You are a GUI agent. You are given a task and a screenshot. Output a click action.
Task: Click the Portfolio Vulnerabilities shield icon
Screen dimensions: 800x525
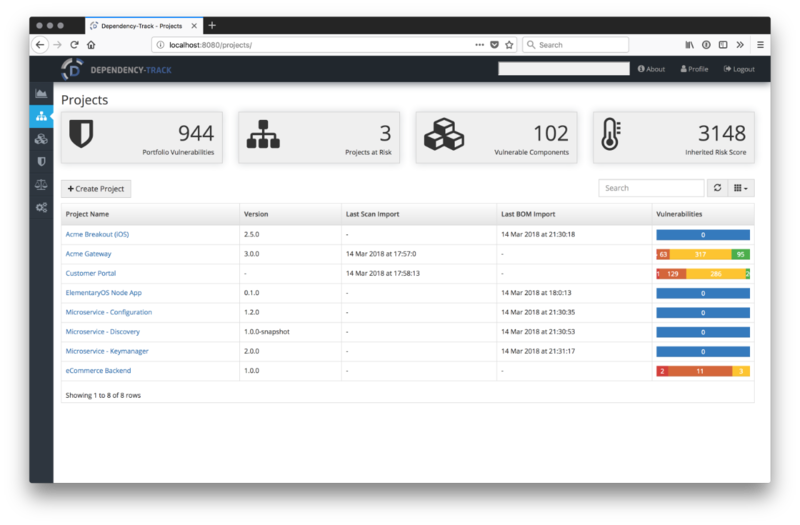click(x=81, y=134)
